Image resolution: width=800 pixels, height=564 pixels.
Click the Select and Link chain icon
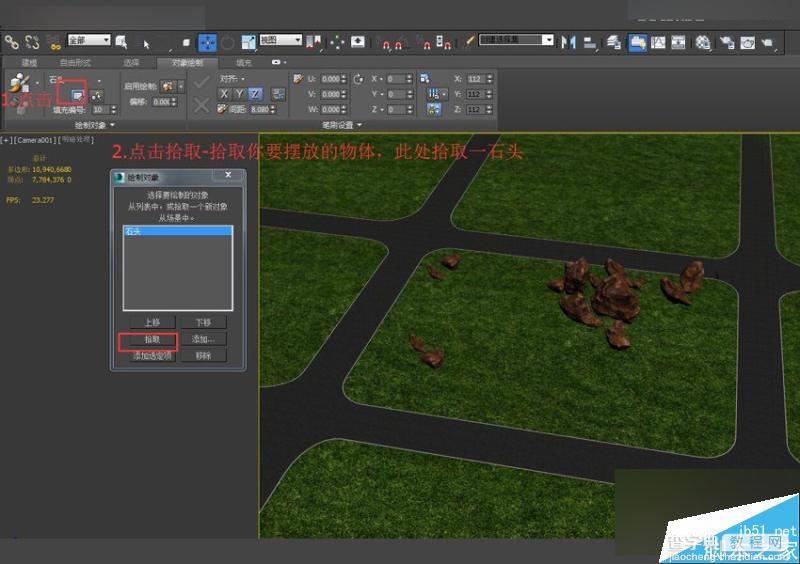[x=11, y=42]
